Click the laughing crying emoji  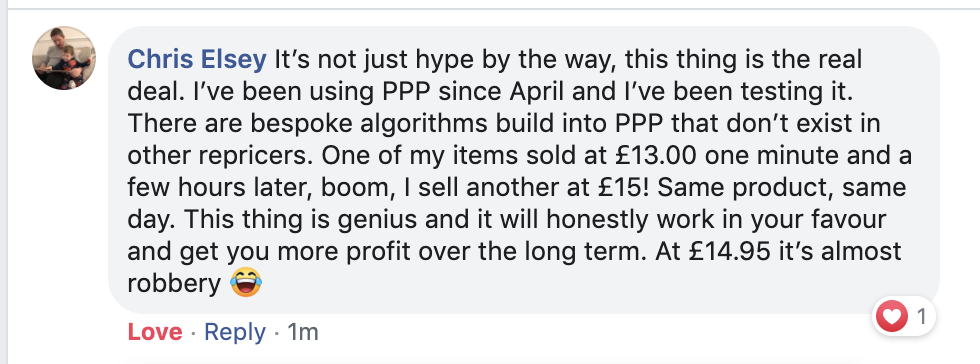tap(246, 283)
